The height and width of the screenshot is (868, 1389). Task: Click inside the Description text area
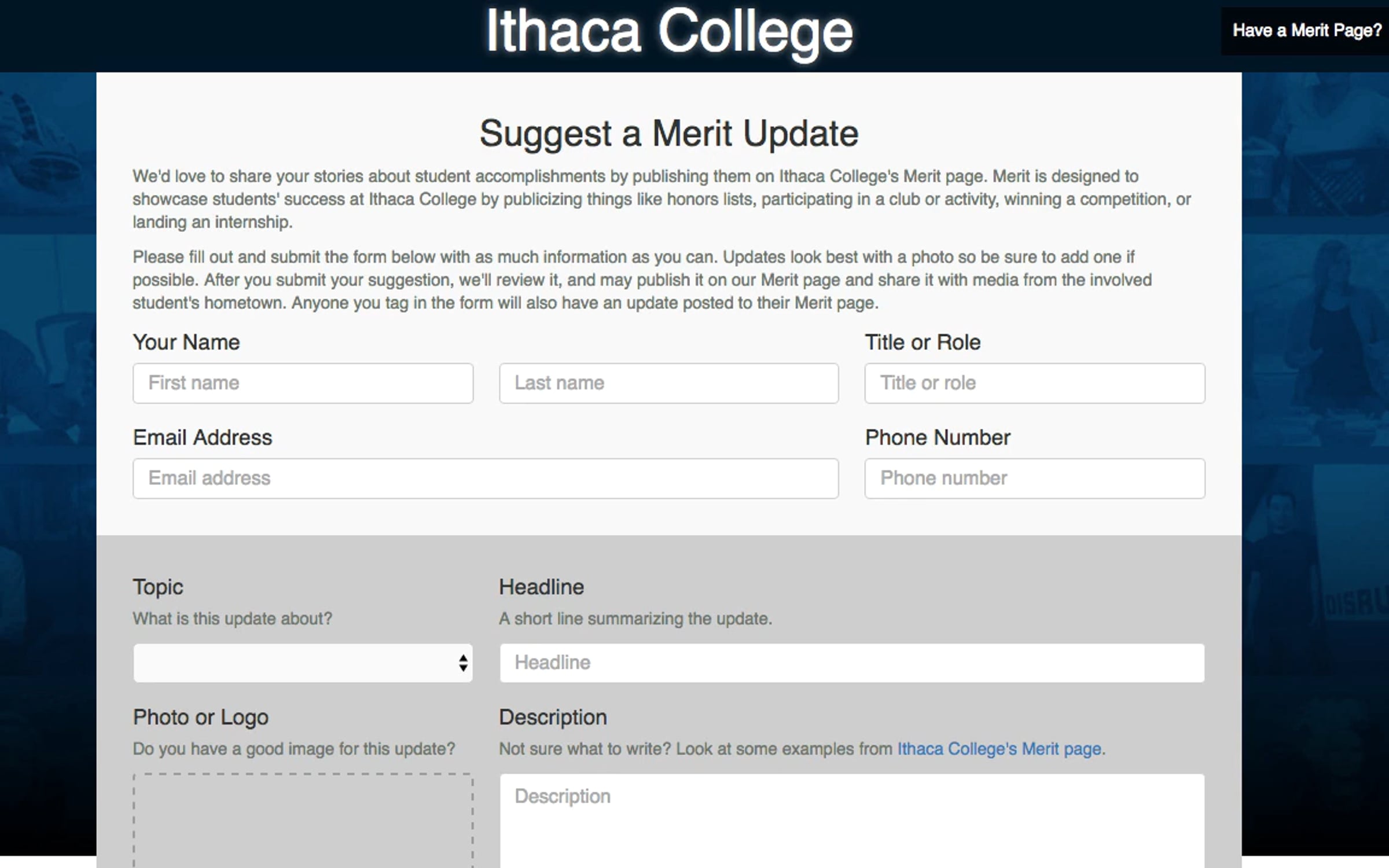(x=852, y=821)
